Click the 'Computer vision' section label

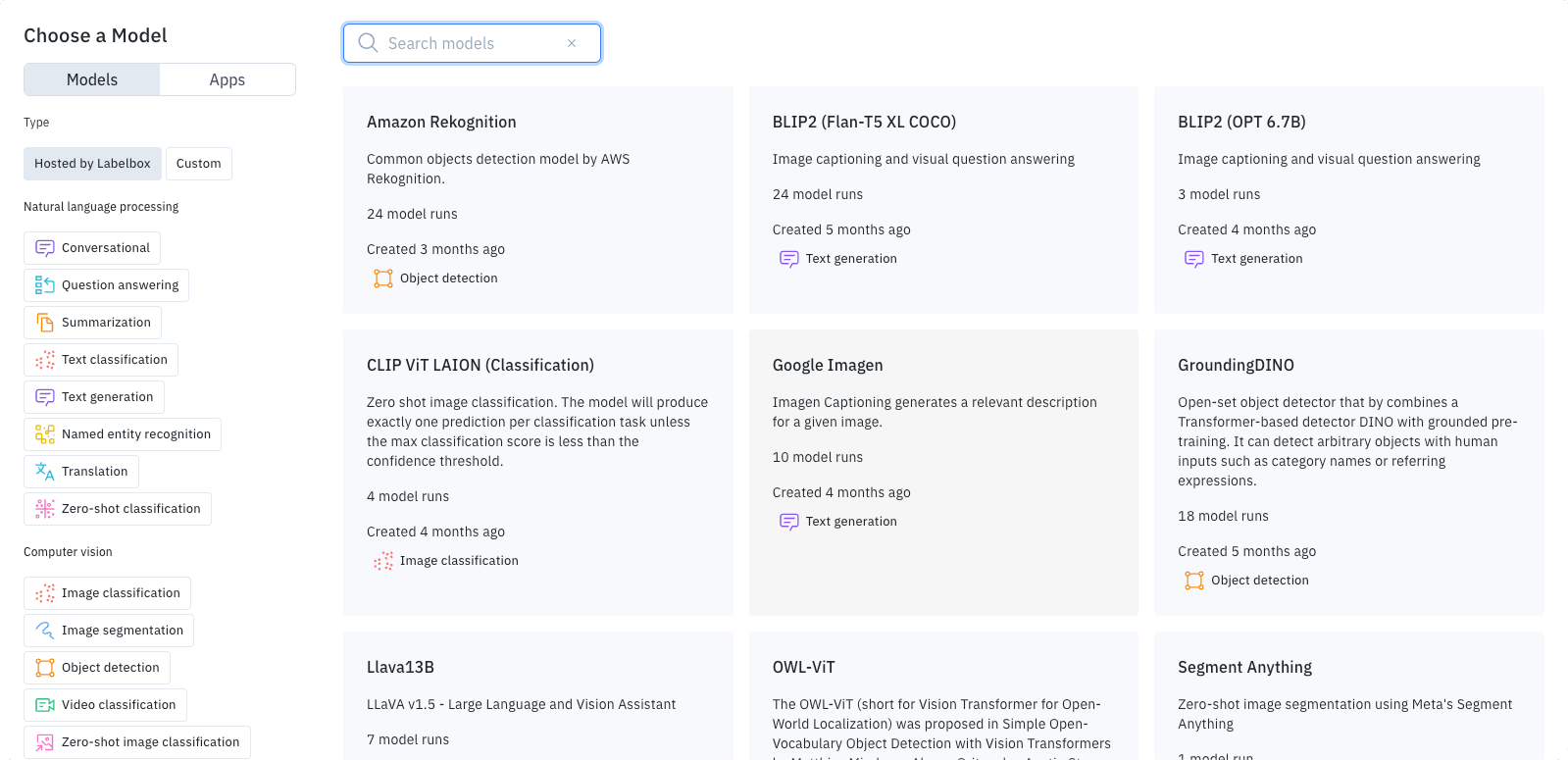pos(68,552)
